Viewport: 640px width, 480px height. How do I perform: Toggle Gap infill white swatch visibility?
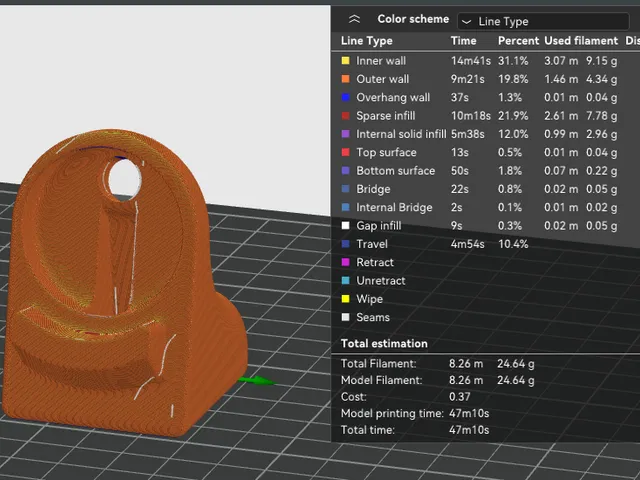tap(345, 226)
